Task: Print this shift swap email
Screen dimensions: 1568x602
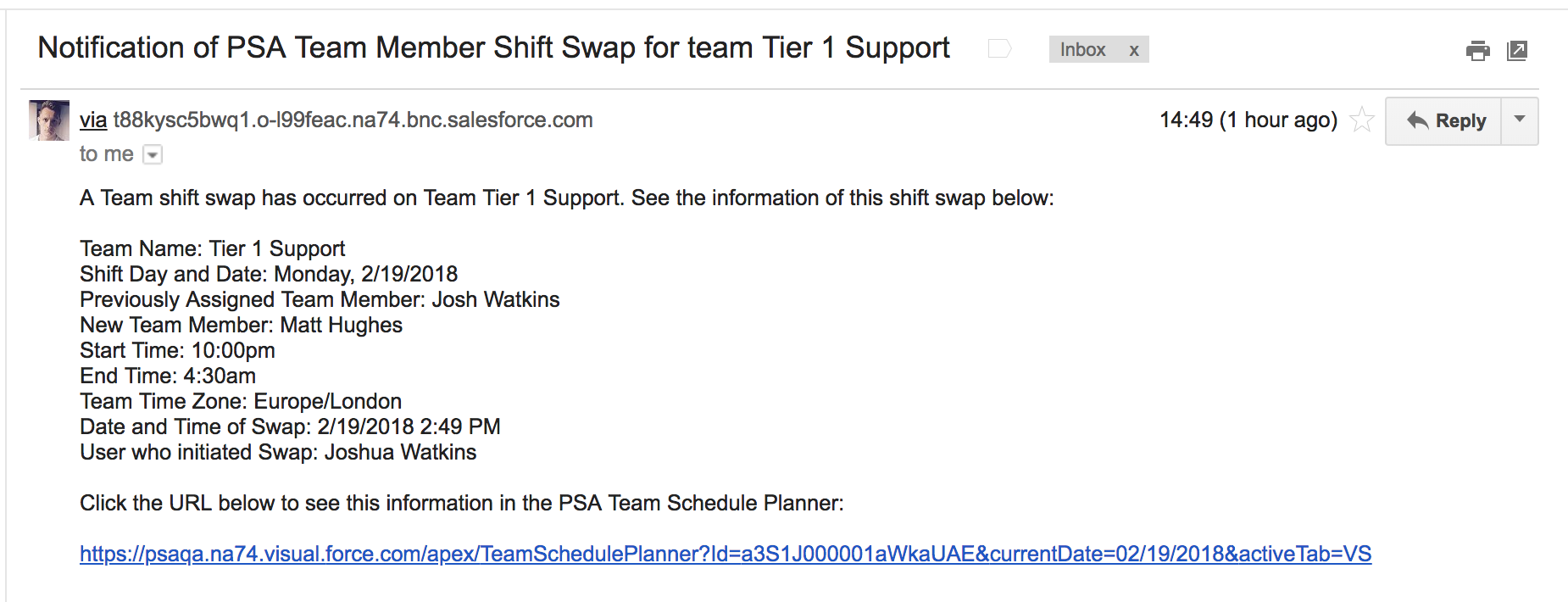Action: point(1477,51)
